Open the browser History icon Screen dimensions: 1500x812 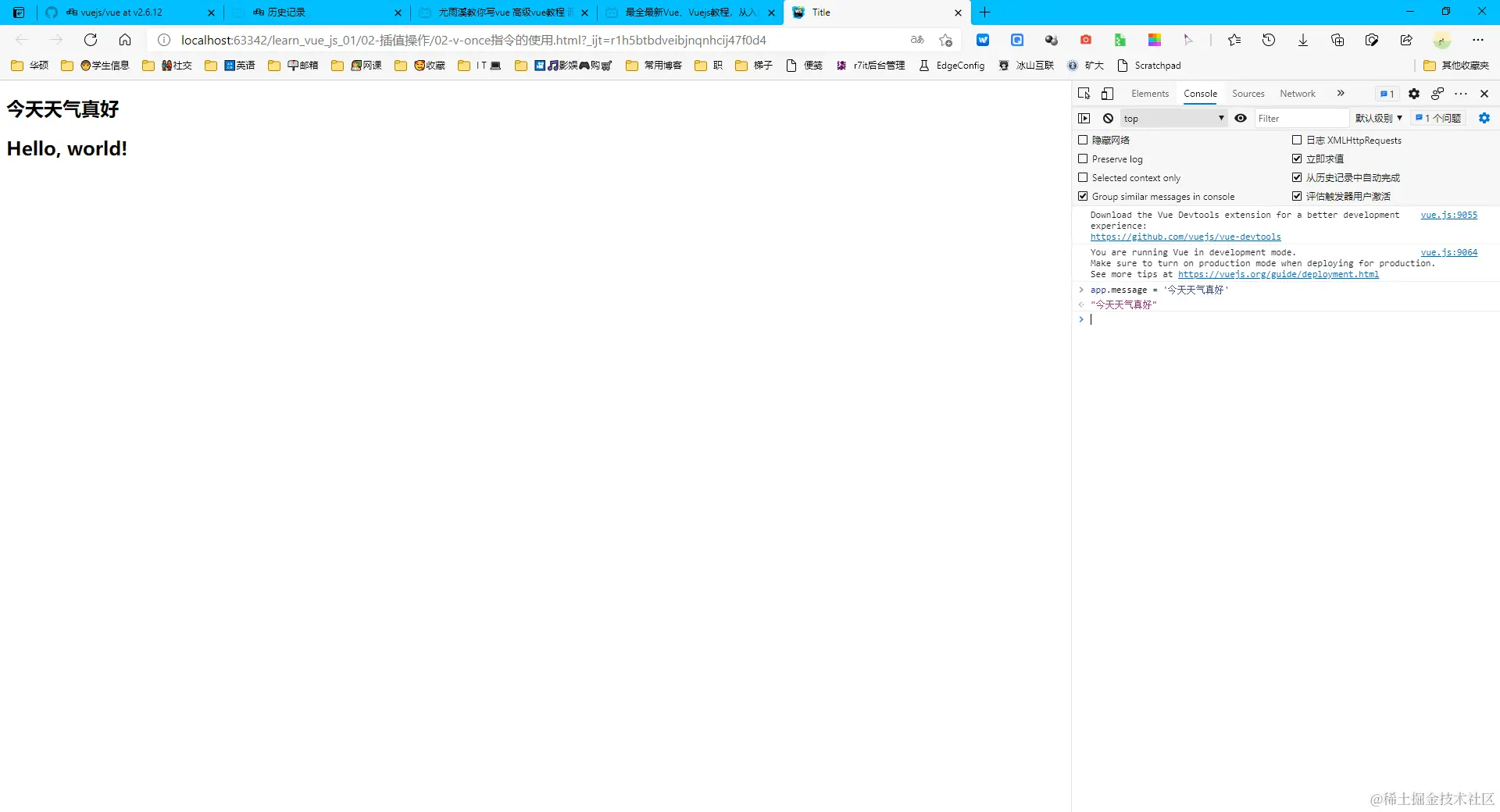point(1269,40)
